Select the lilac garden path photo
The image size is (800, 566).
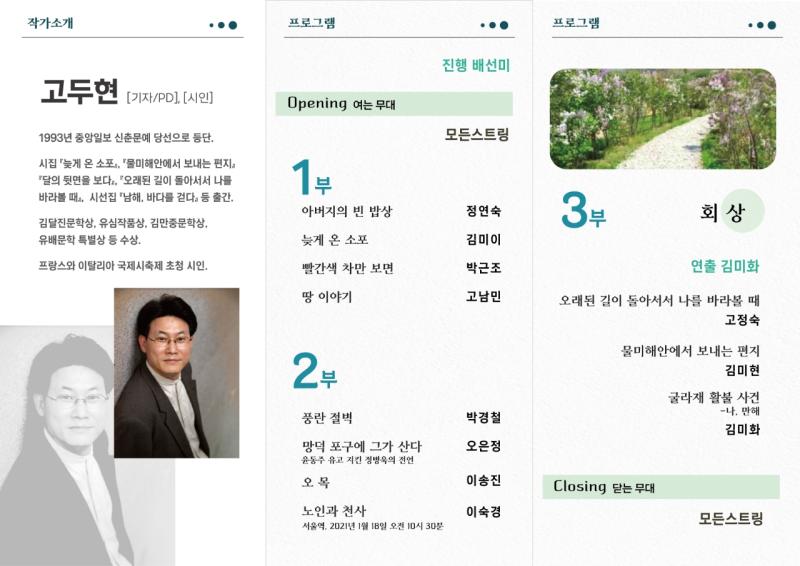[662, 118]
